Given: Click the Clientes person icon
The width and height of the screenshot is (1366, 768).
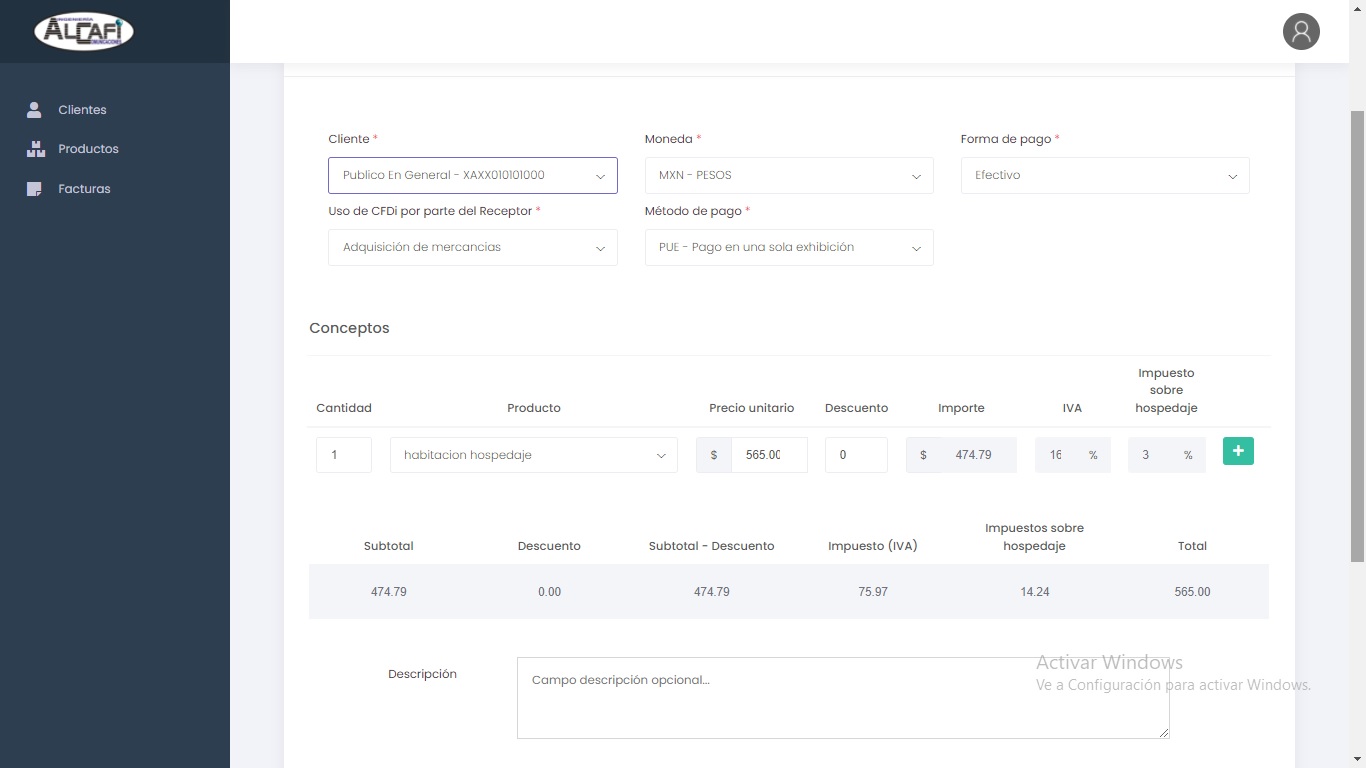Looking at the screenshot, I should click(35, 110).
